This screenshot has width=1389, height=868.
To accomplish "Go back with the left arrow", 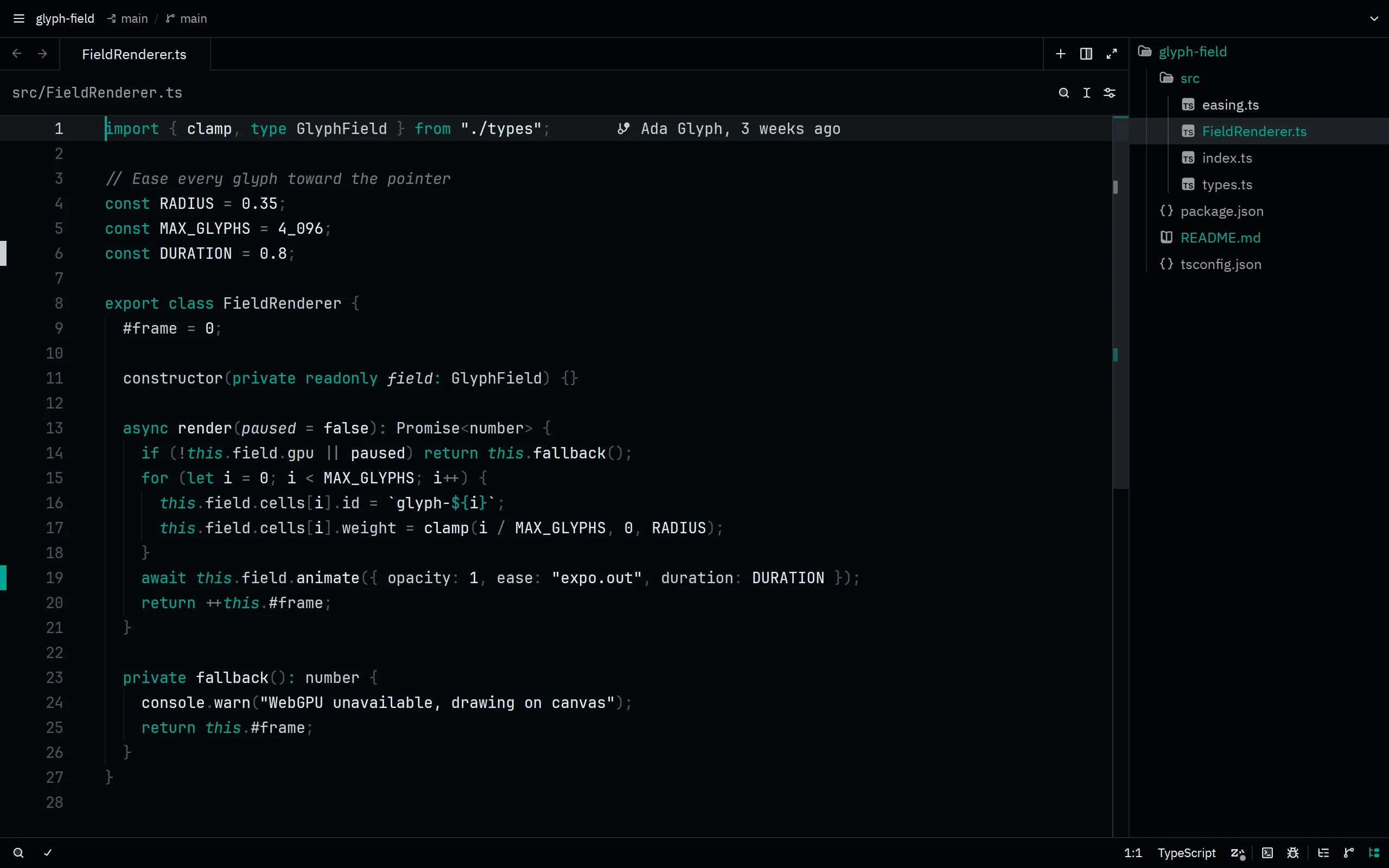I will 17,53.
